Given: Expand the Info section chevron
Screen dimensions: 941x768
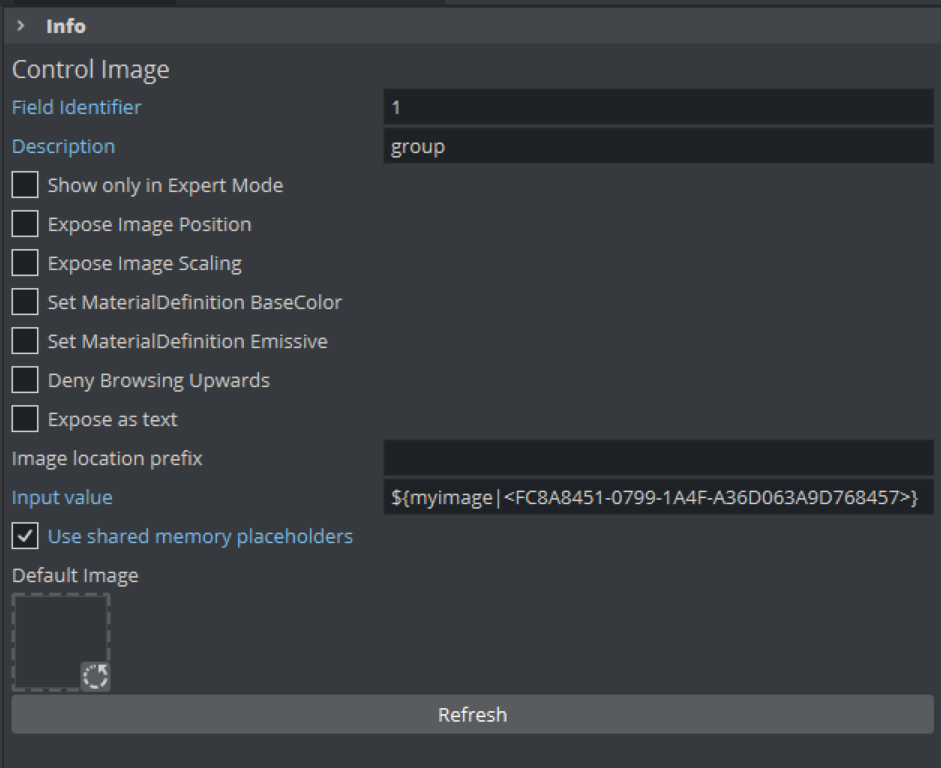Looking at the screenshot, I should [21, 26].
